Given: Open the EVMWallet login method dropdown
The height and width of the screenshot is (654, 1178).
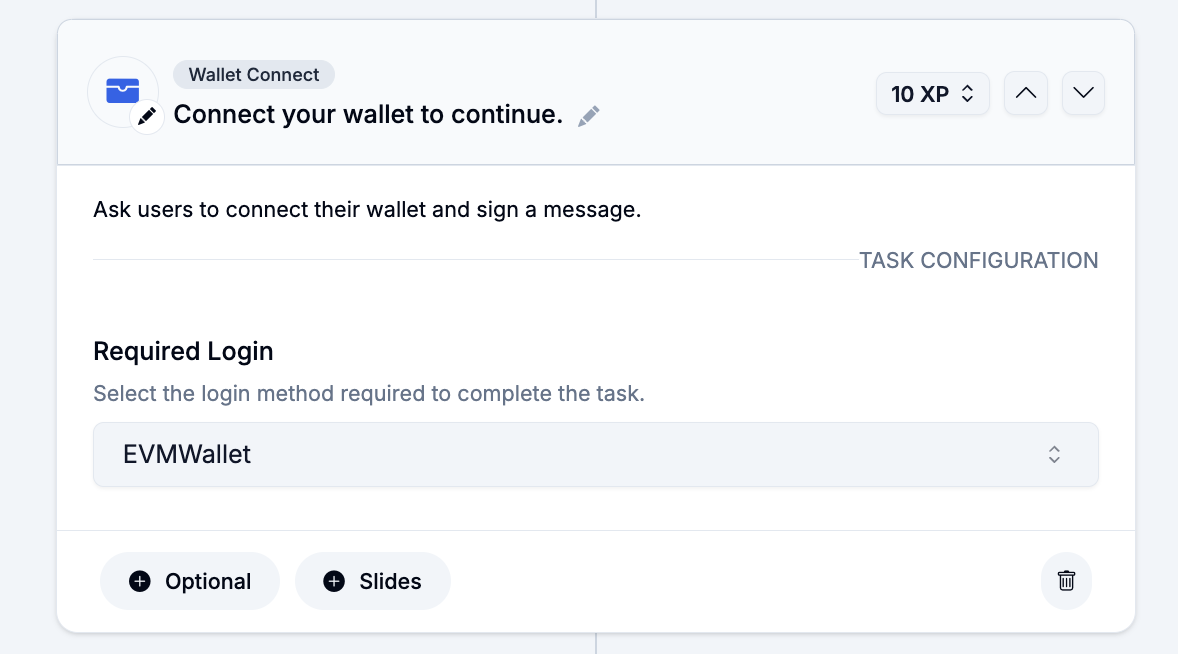Looking at the screenshot, I should (x=595, y=454).
